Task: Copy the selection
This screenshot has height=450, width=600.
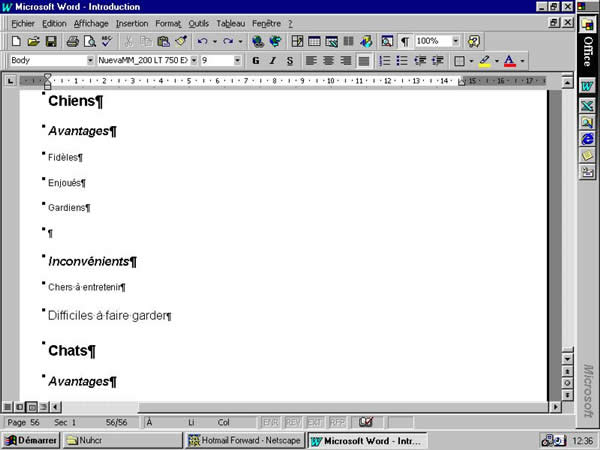Action: tap(146, 41)
